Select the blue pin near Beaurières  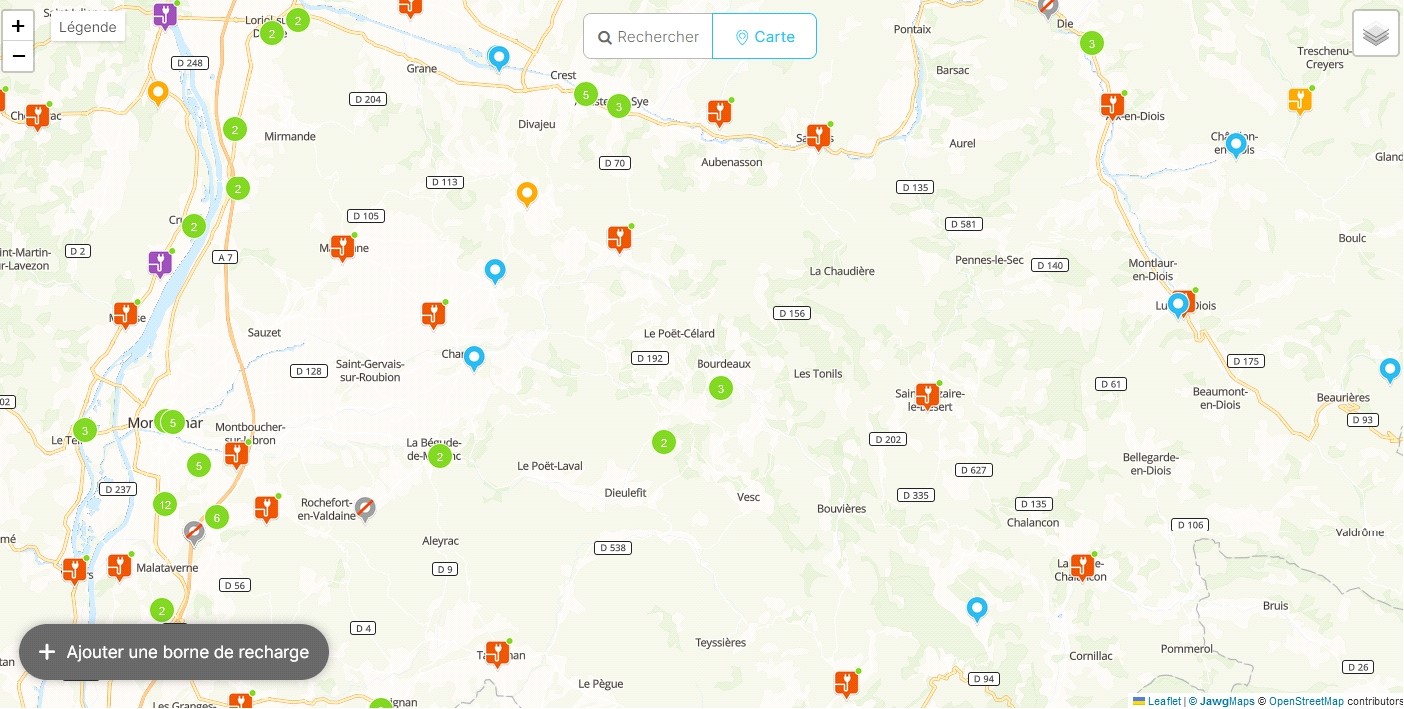[x=1390, y=370]
